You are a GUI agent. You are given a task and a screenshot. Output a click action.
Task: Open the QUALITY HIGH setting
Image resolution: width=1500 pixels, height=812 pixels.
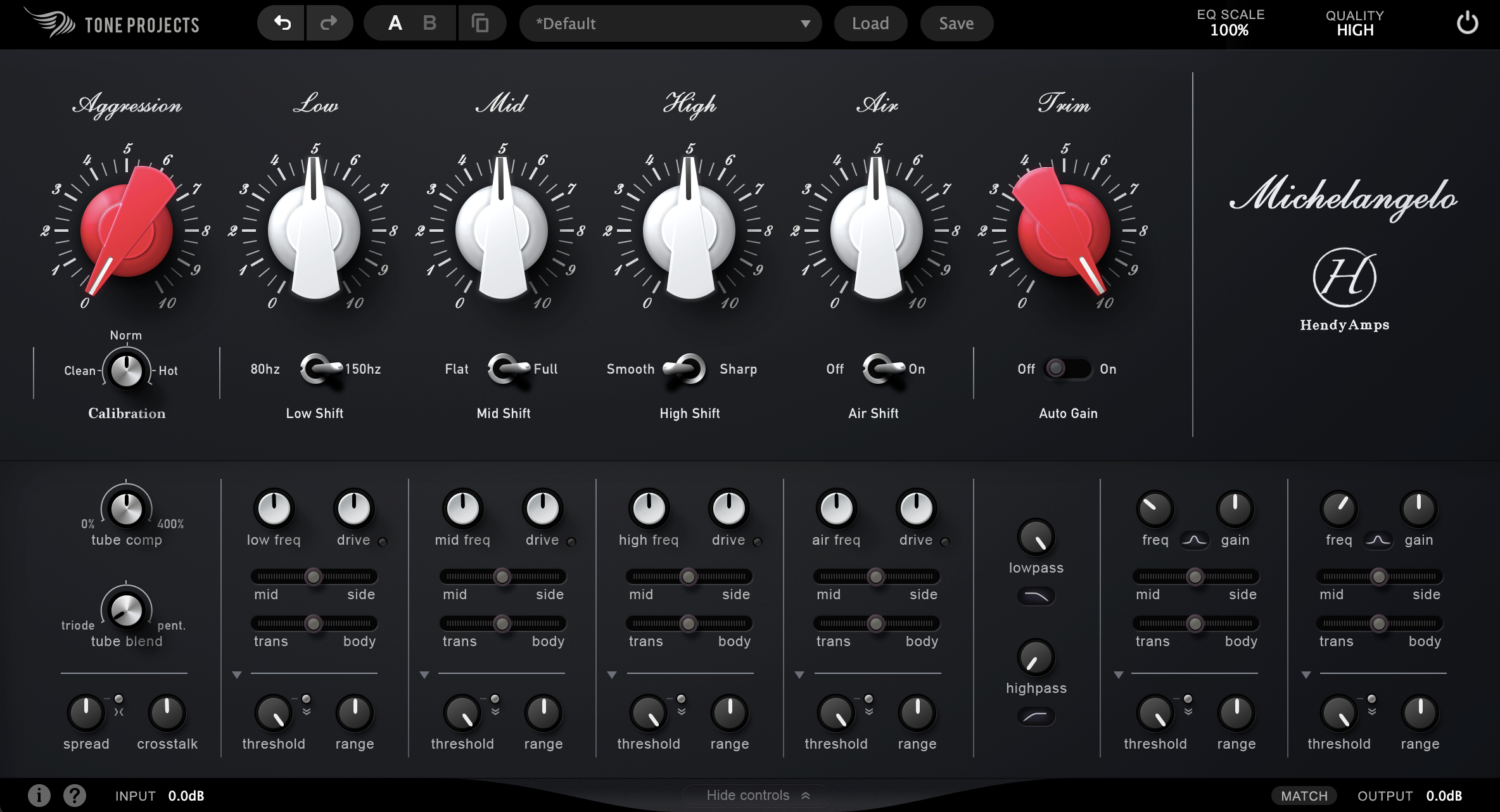point(1355,23)
